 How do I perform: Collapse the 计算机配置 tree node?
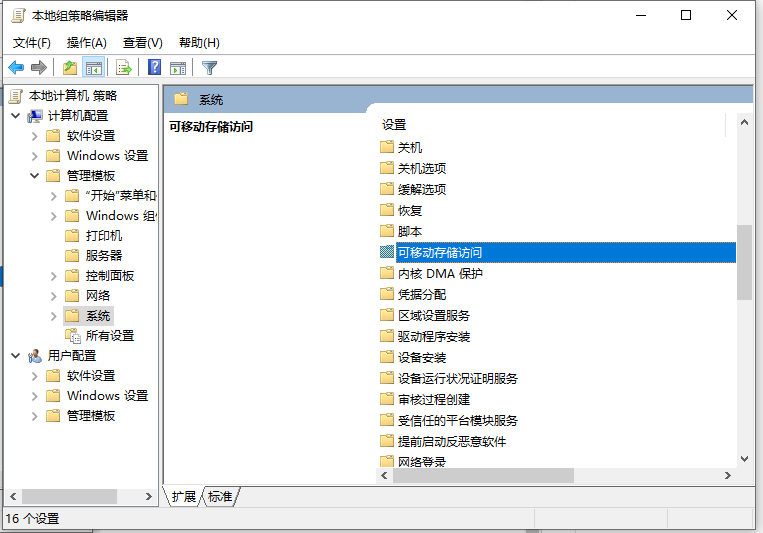click(16, 116)
